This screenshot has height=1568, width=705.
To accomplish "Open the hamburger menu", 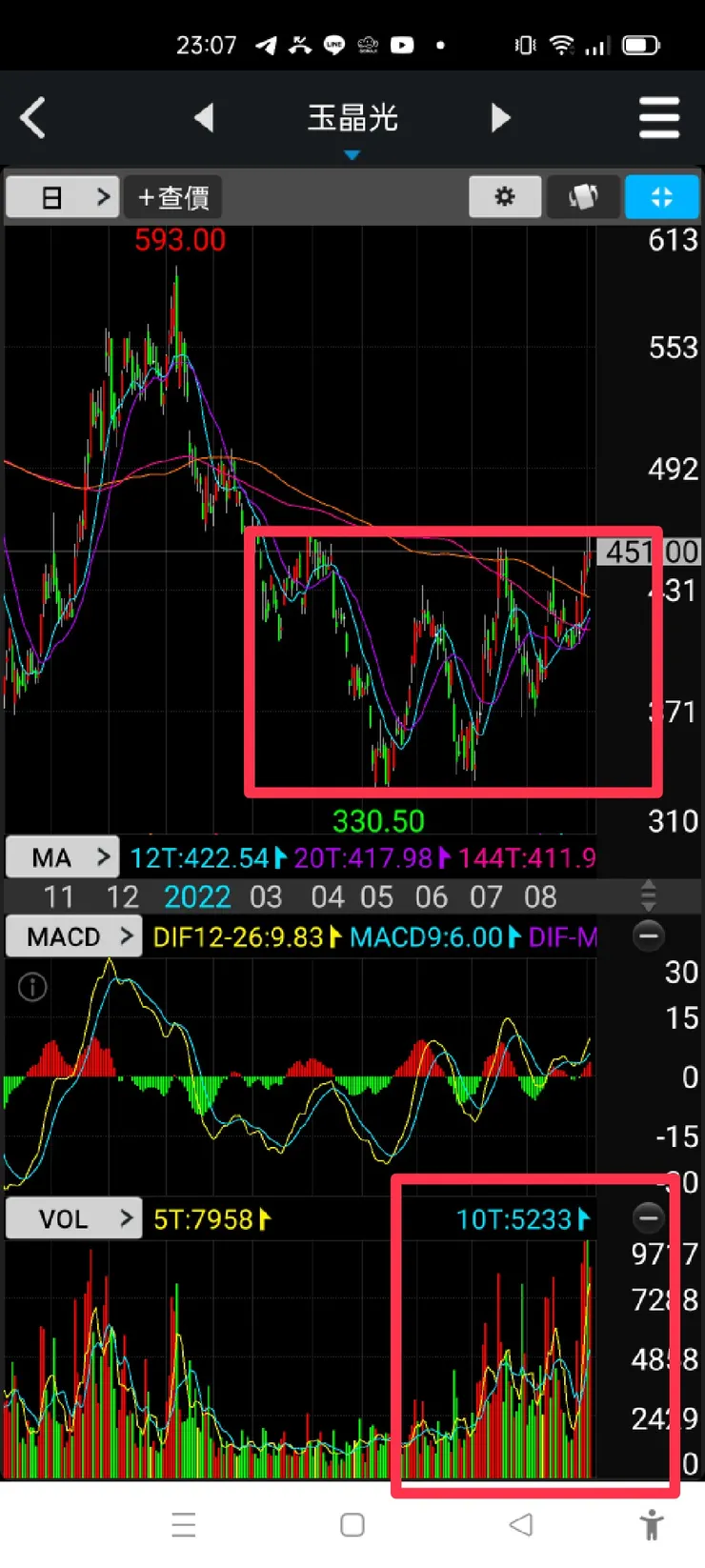I will [x=659, y=118].
